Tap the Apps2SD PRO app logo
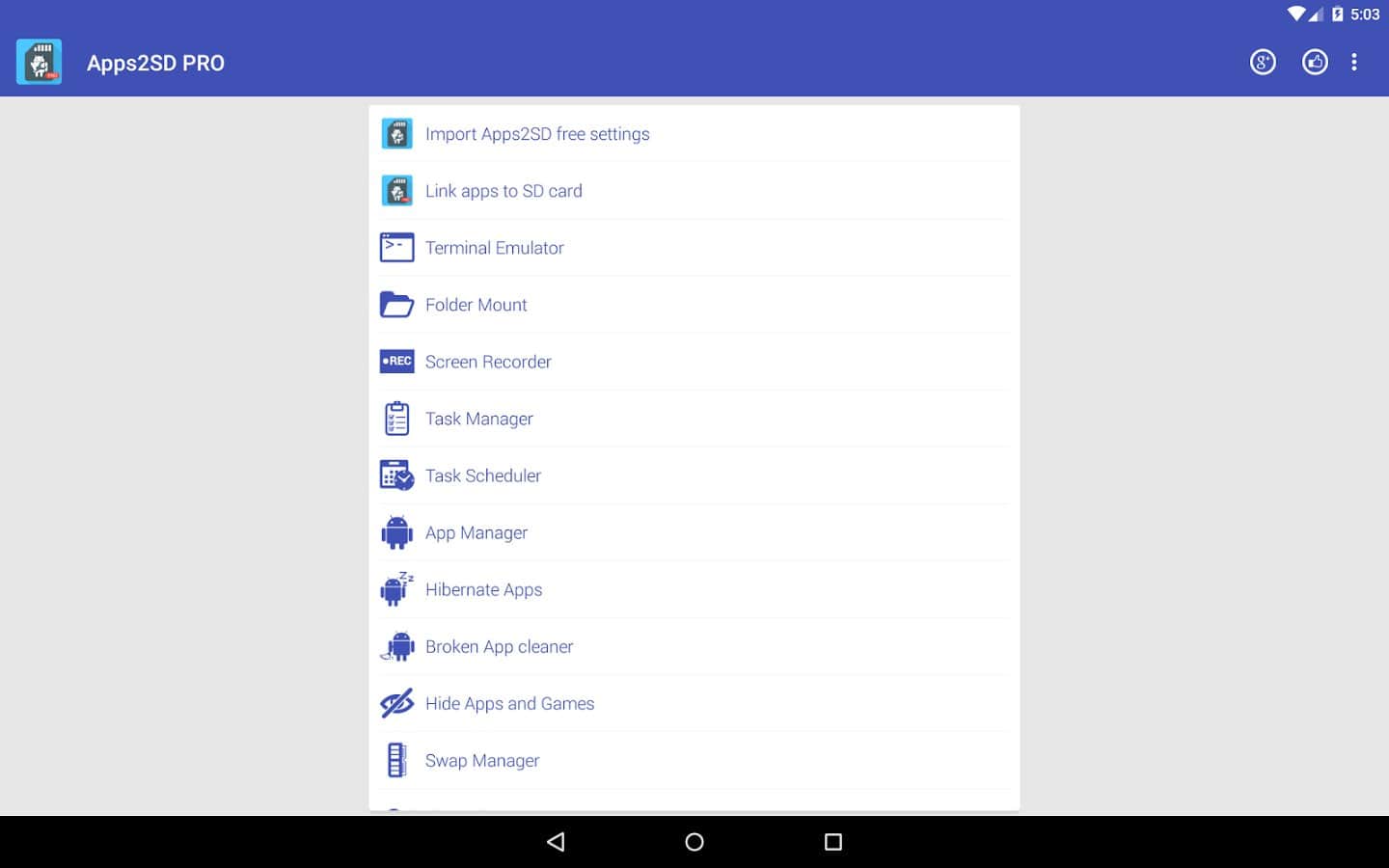The width and height of the screenshot is (1389, 868). coord(40,63)
